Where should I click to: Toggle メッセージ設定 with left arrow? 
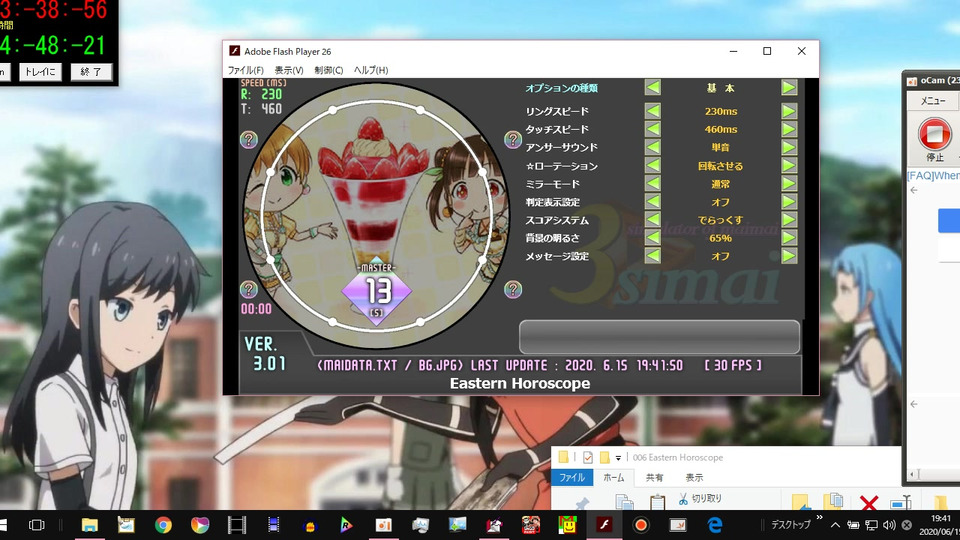tap(653, 256)
